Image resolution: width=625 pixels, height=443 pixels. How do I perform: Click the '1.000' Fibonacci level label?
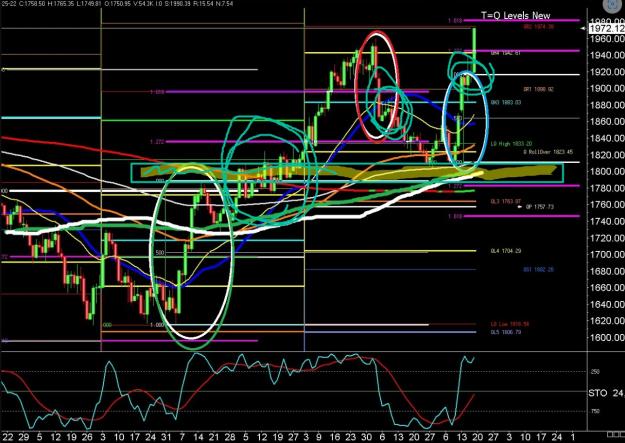[157, 325]
